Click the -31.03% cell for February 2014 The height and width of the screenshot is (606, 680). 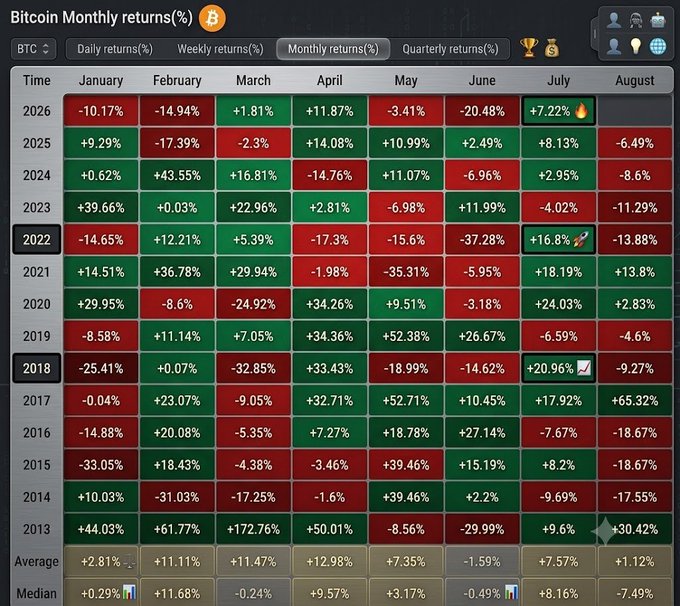point(177,497)
